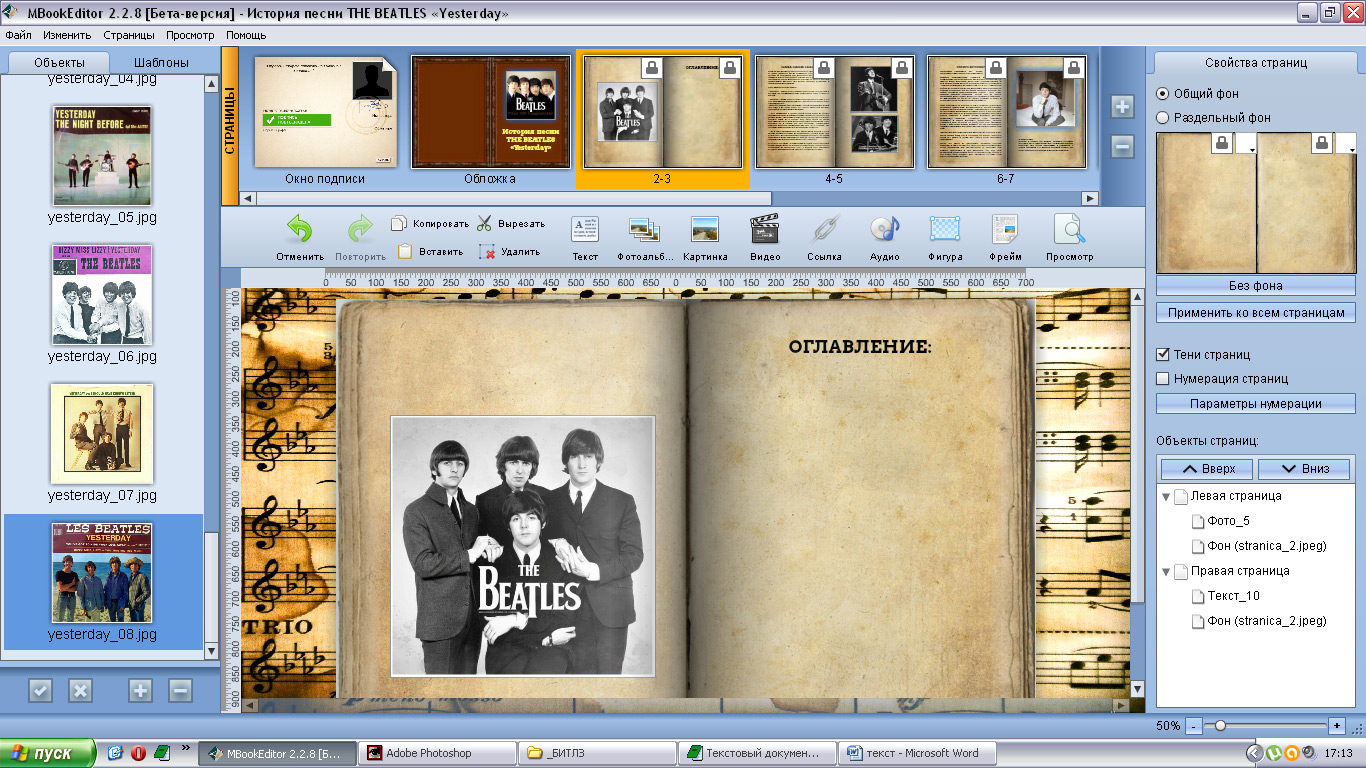Screen dimensions: 1366x768
Task: Click the X button under objects list
Action: point(80,690)
